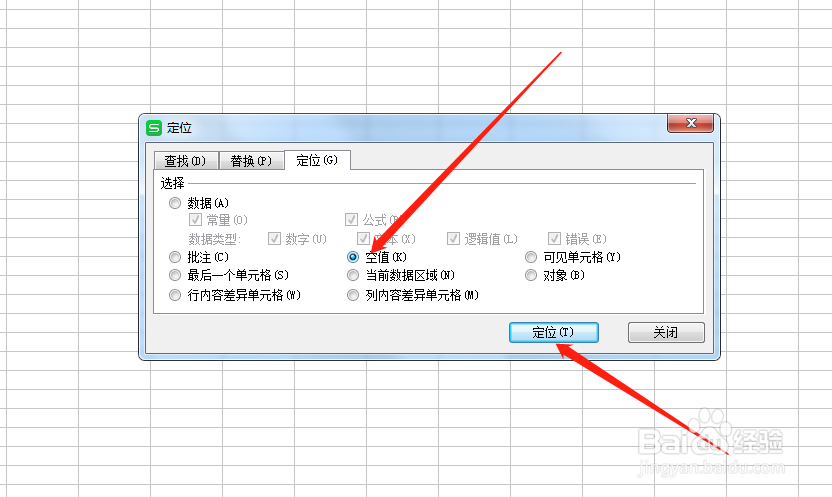This screenshot has height=497, width=832.
Task: Choose 当前数据区域(N) radio option
Action: (353, 275)
